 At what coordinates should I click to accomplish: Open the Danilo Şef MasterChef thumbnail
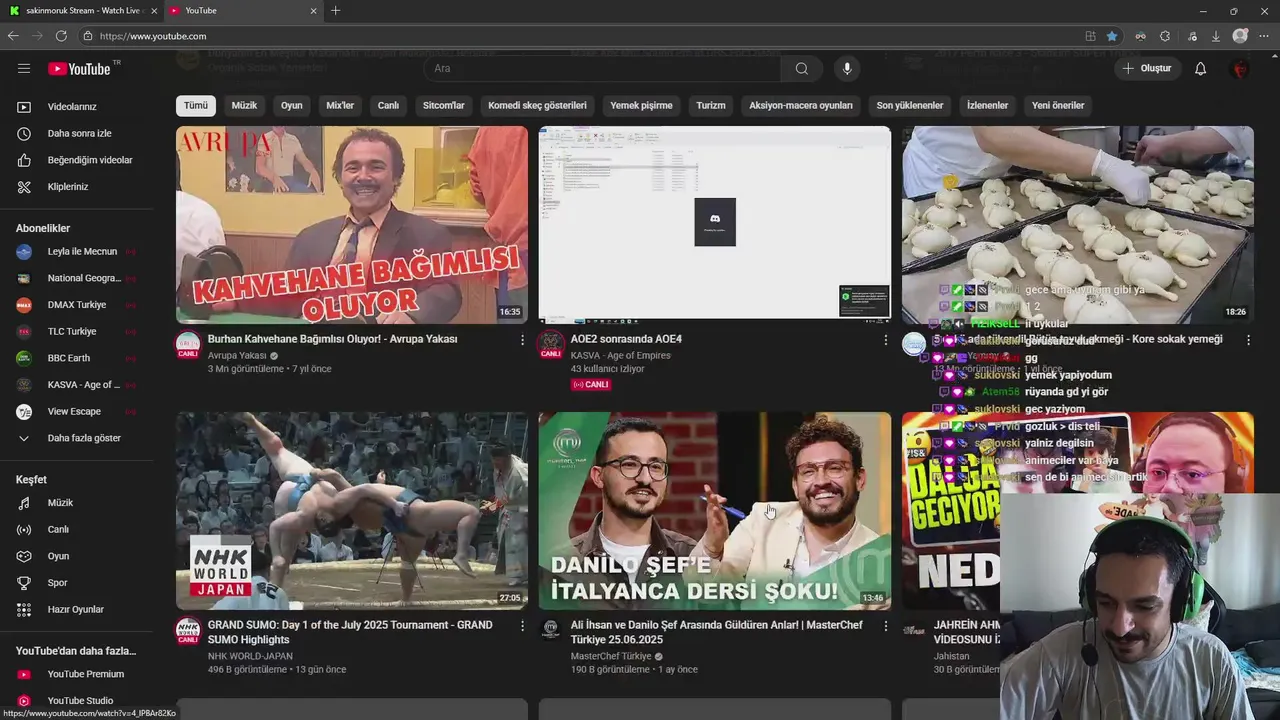(714, 510)
